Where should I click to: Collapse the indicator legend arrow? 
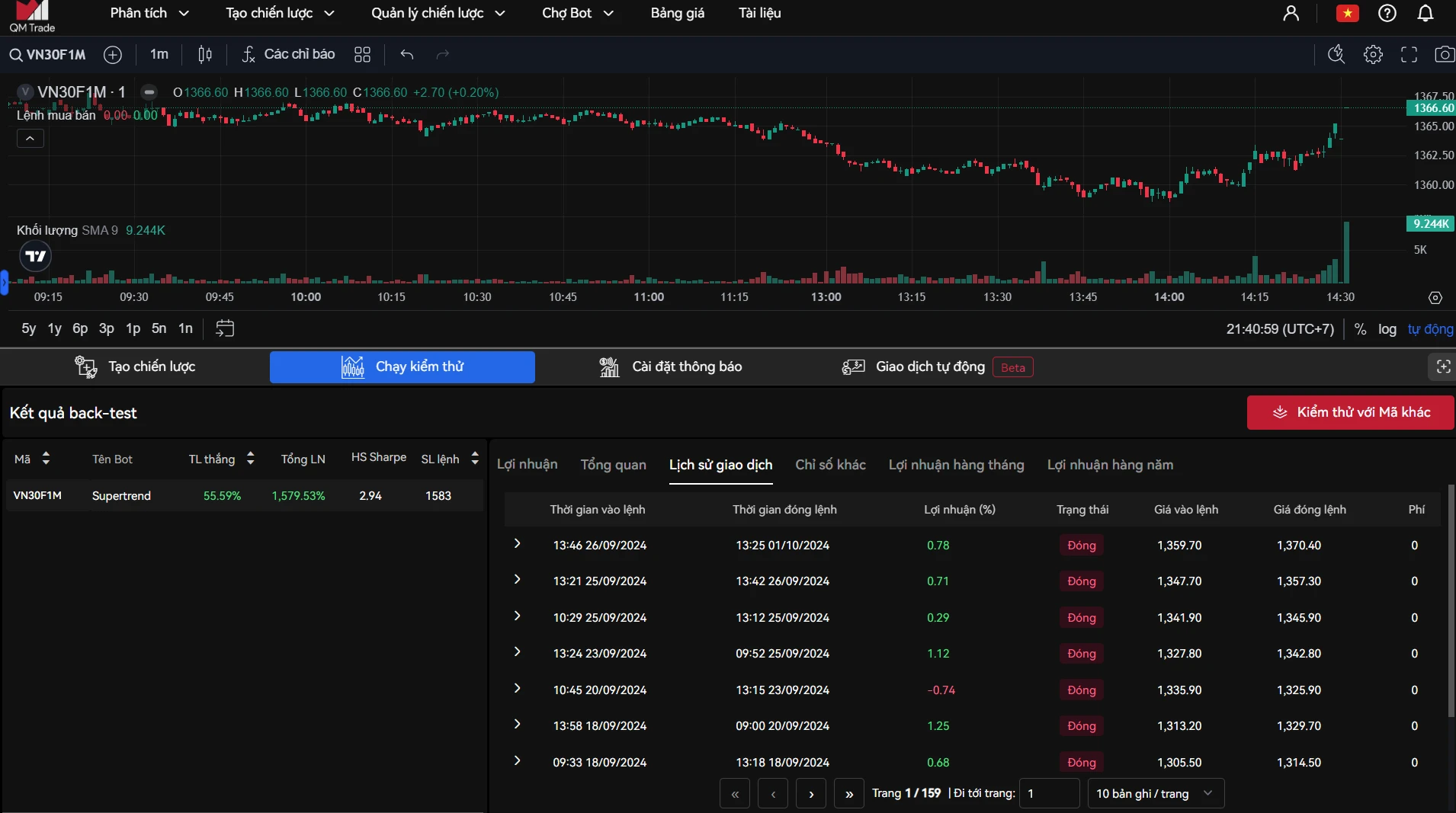pos(30,139)
